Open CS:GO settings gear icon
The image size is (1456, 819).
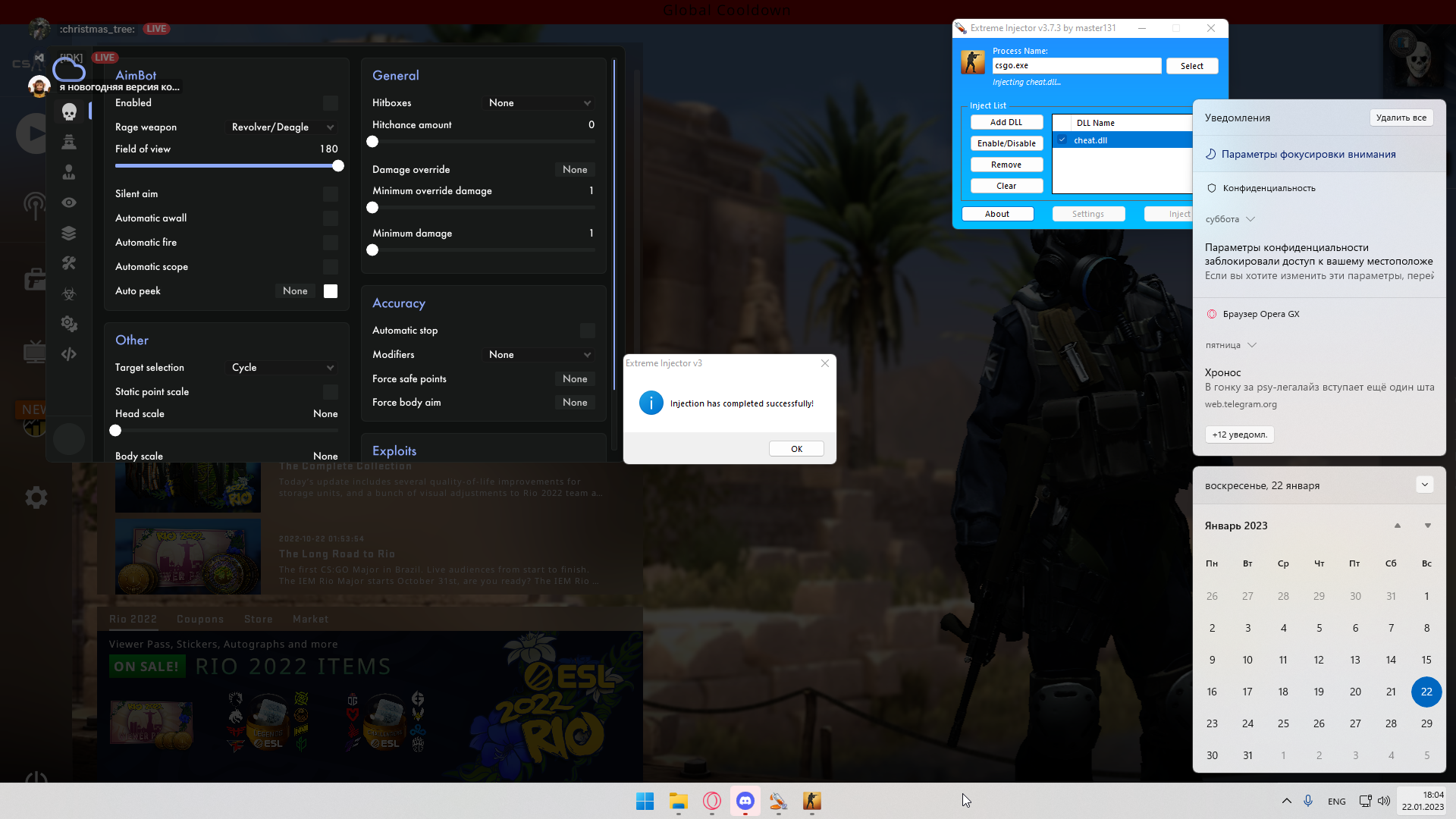[36, 497]
